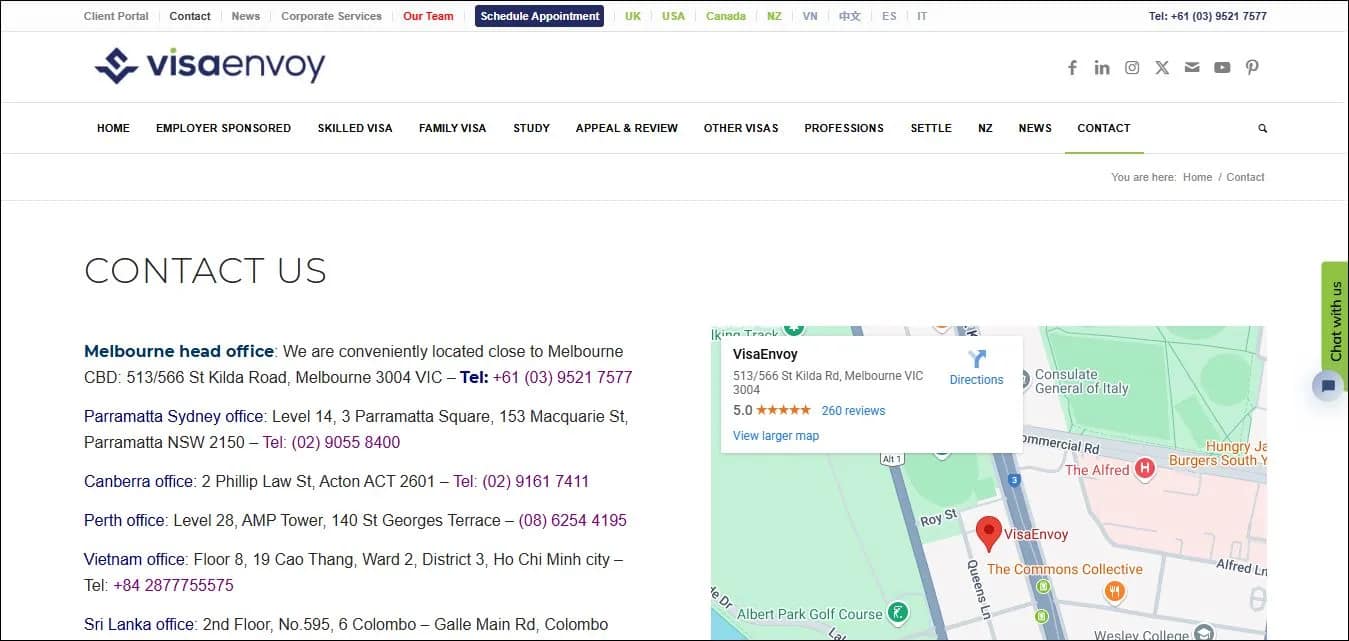The height and width of the screenshot is (641, 1349).
Task: Open the SETTLE menu
Action: 931,128
